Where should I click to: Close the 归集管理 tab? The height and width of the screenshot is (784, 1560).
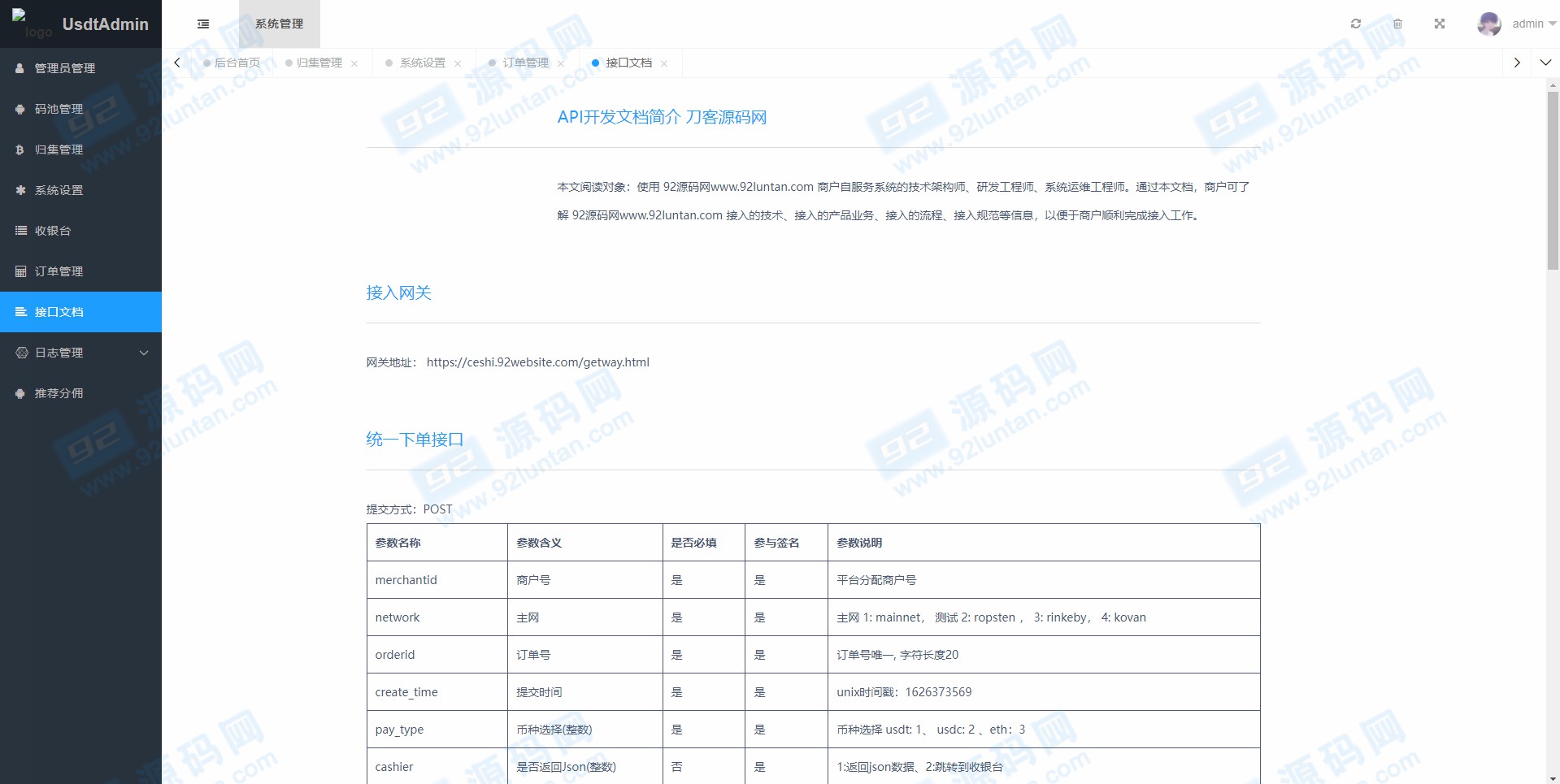(x=354, y=63)
